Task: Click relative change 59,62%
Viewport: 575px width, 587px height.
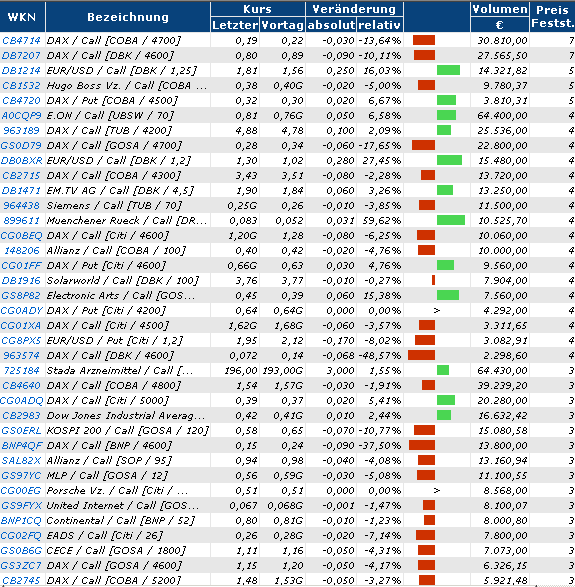Action: (382, 220)
